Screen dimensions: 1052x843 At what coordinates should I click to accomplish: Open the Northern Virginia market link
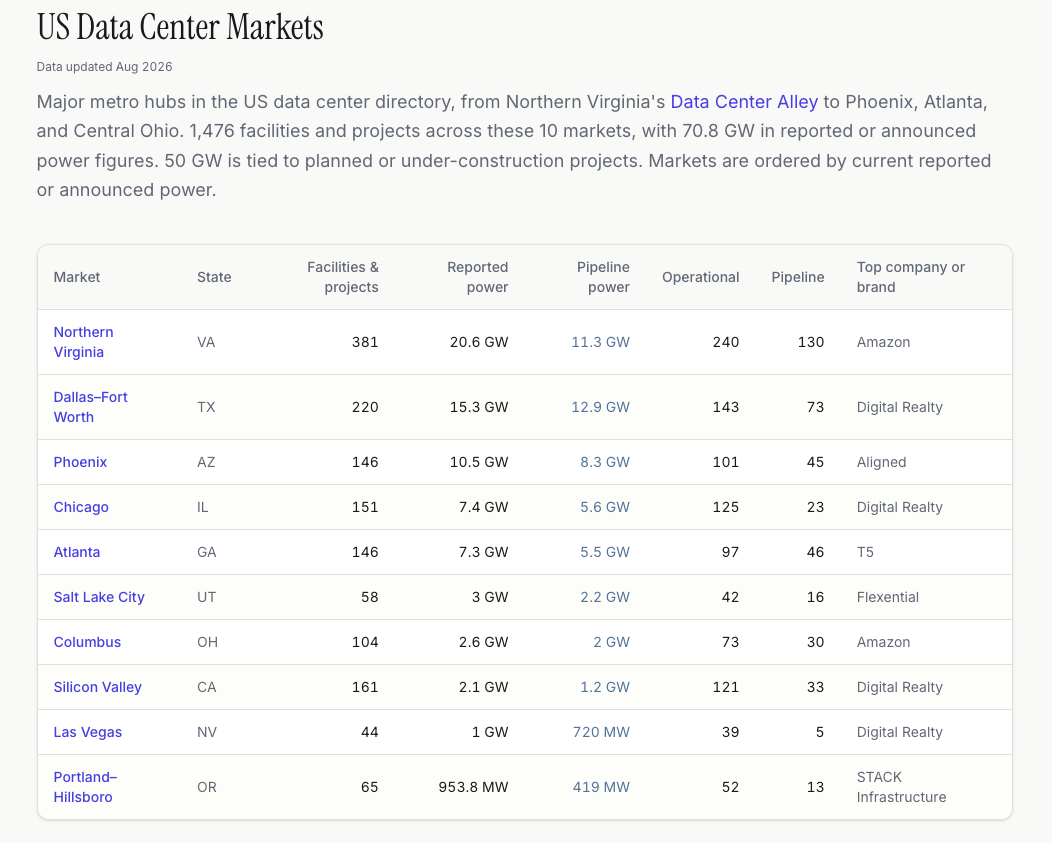(83, 342)
